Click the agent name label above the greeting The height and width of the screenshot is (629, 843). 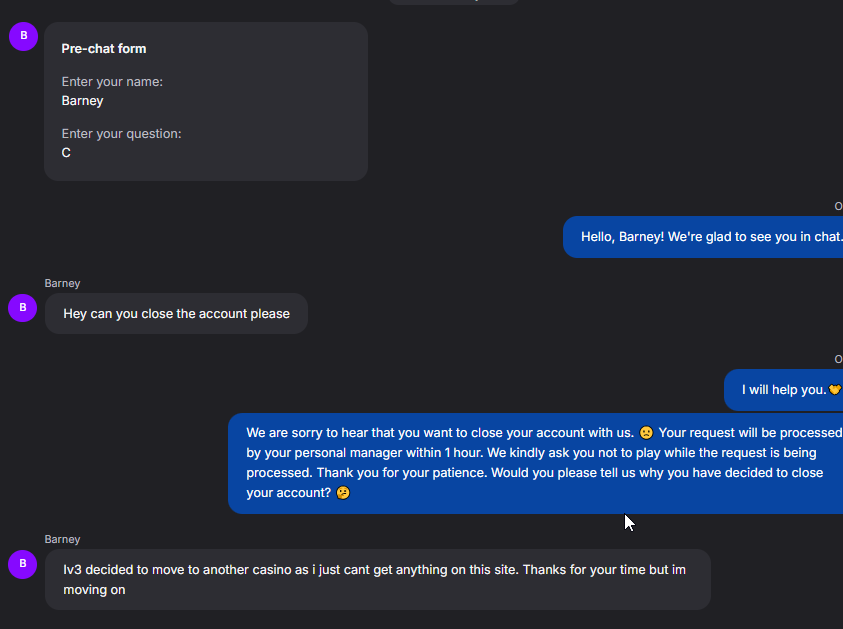pos(838,206)
